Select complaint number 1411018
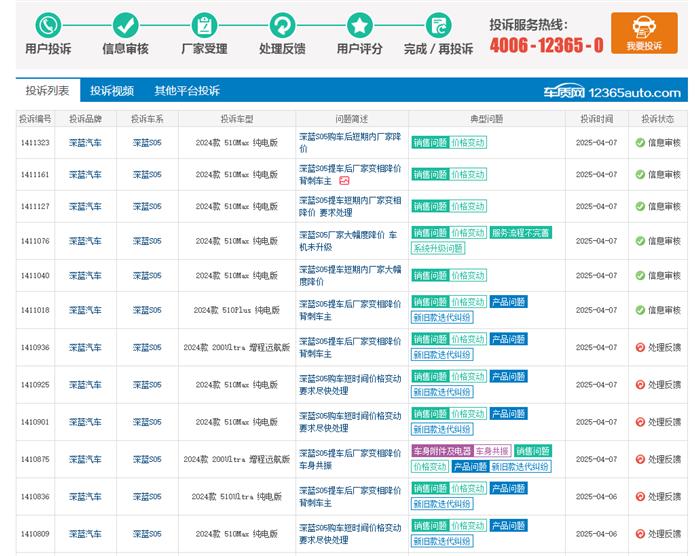This screenshot has height=556, width=700. (35, 310)
